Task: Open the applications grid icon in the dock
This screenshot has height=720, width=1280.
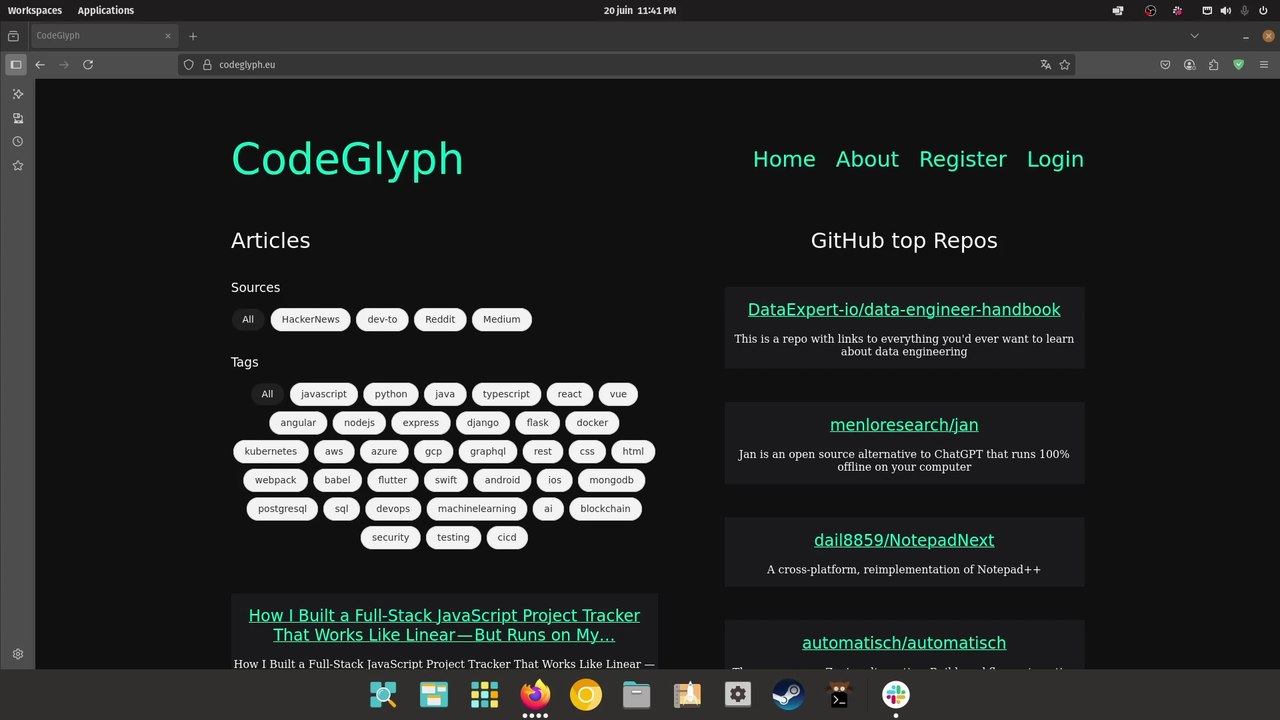Action: [x=484, y=694]
